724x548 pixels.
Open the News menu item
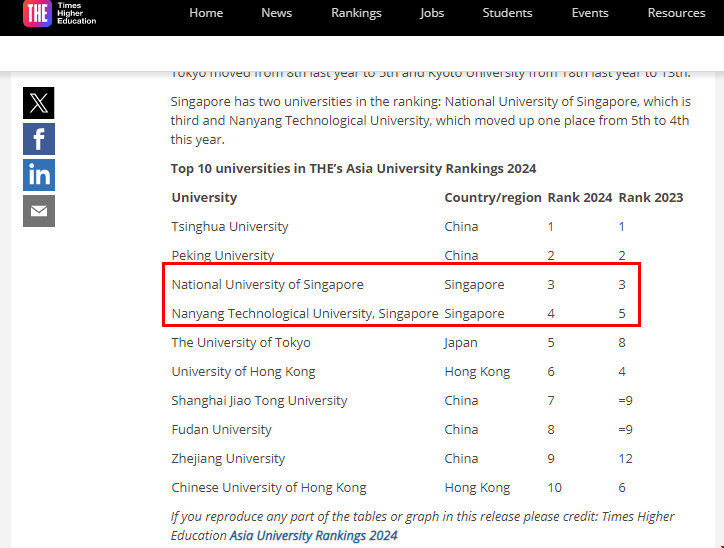pyautogui.click(x=277, y=13)
